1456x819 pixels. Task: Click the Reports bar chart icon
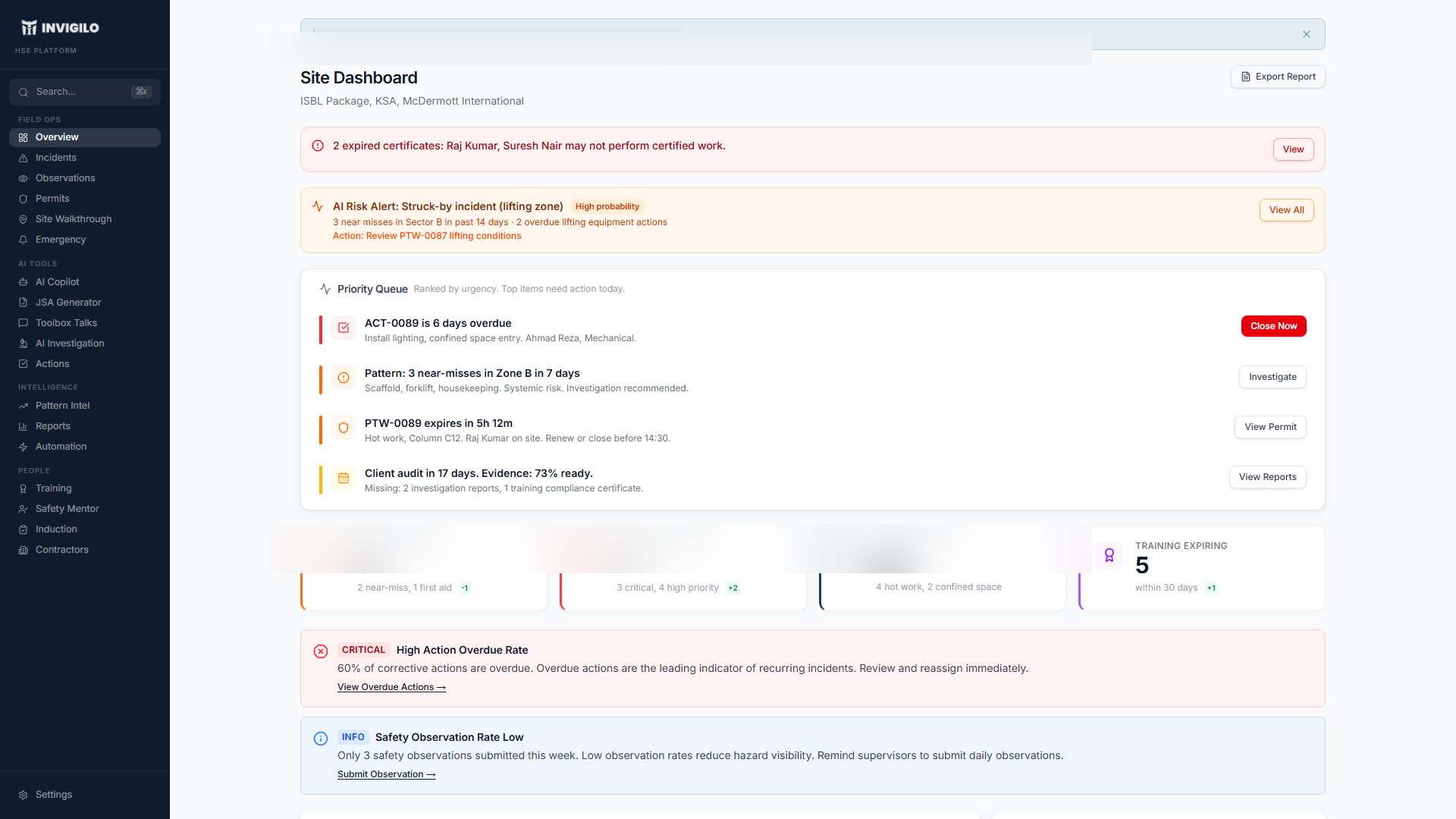24,427
